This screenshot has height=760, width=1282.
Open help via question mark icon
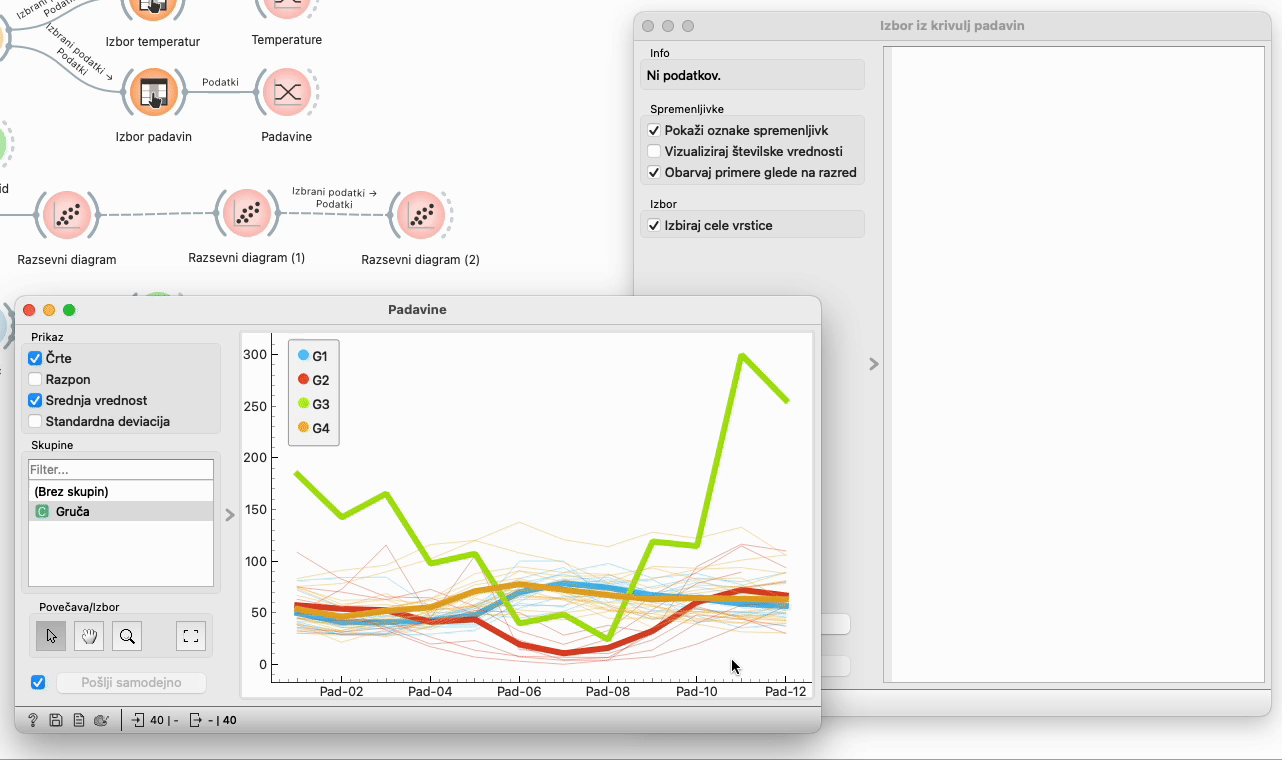click(x=32, y=720)
